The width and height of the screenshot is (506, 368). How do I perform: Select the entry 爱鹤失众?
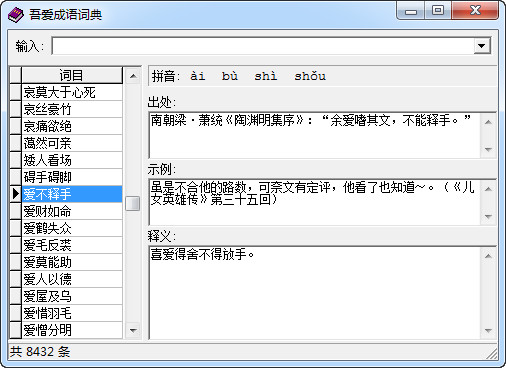pyautogui.click(x=72, y=228)
